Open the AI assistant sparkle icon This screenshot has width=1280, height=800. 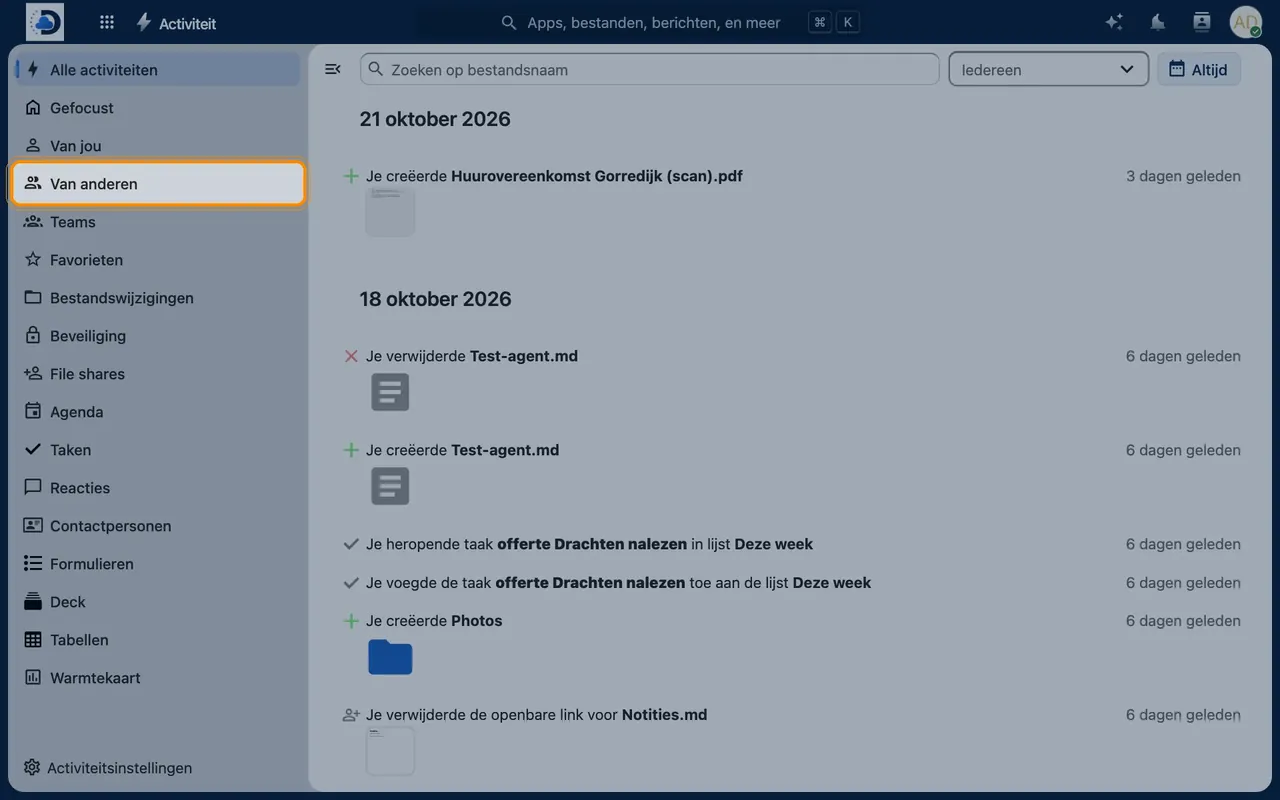1114,22
